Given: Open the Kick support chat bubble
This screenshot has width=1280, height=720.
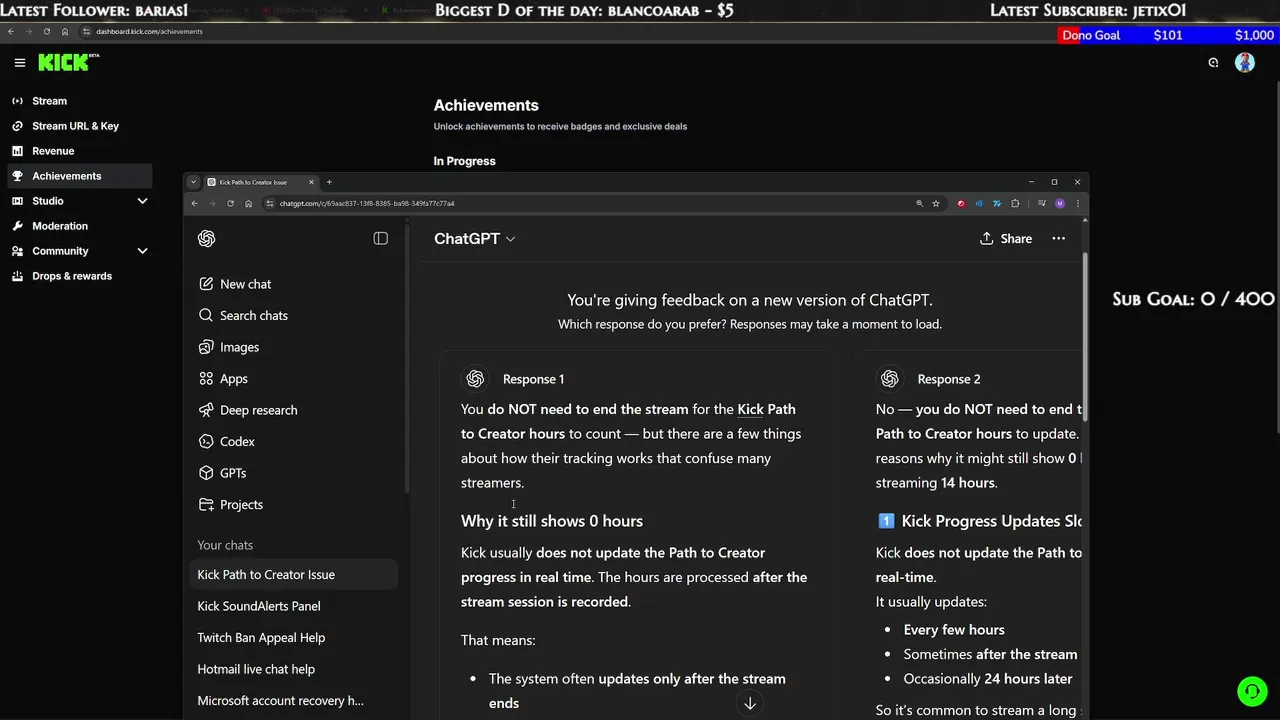Looking at the screenshot, I should (x=1252, y=691).
